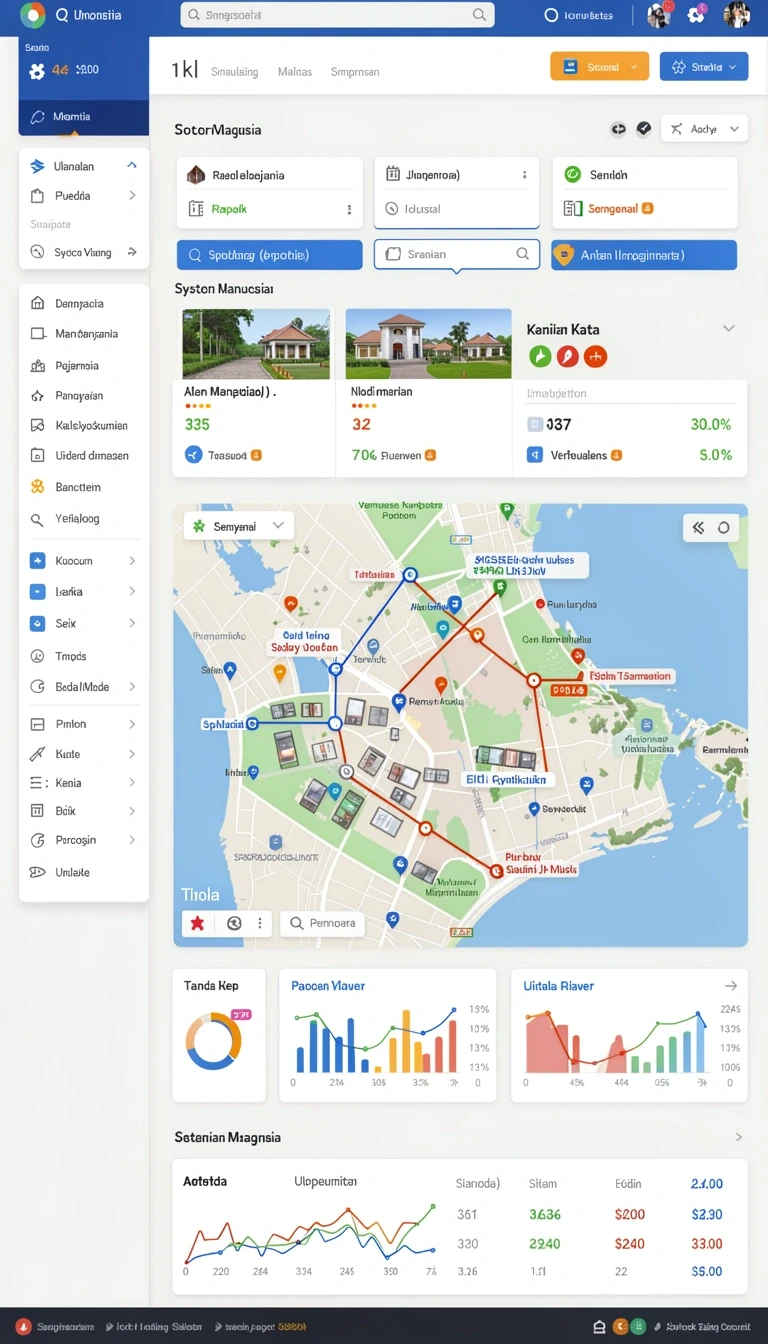Open the Semyanai map dropdown
This screenshot has height=1344, width=768.
click(x=238, y=525)
